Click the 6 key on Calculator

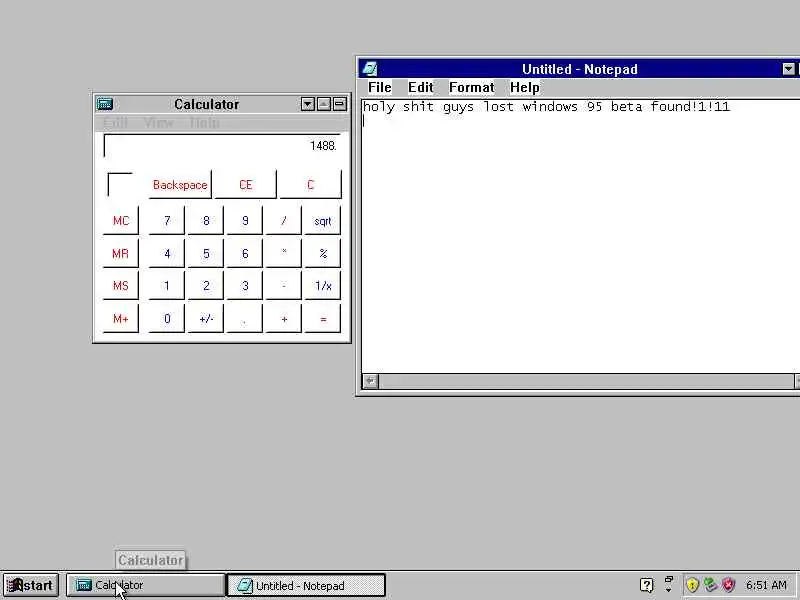point(245,254)
